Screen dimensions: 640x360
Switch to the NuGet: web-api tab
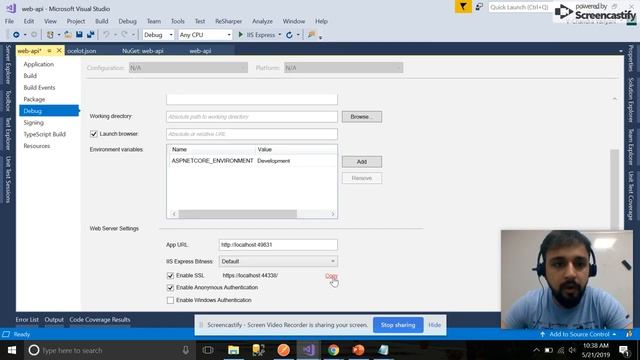(143, 51)
